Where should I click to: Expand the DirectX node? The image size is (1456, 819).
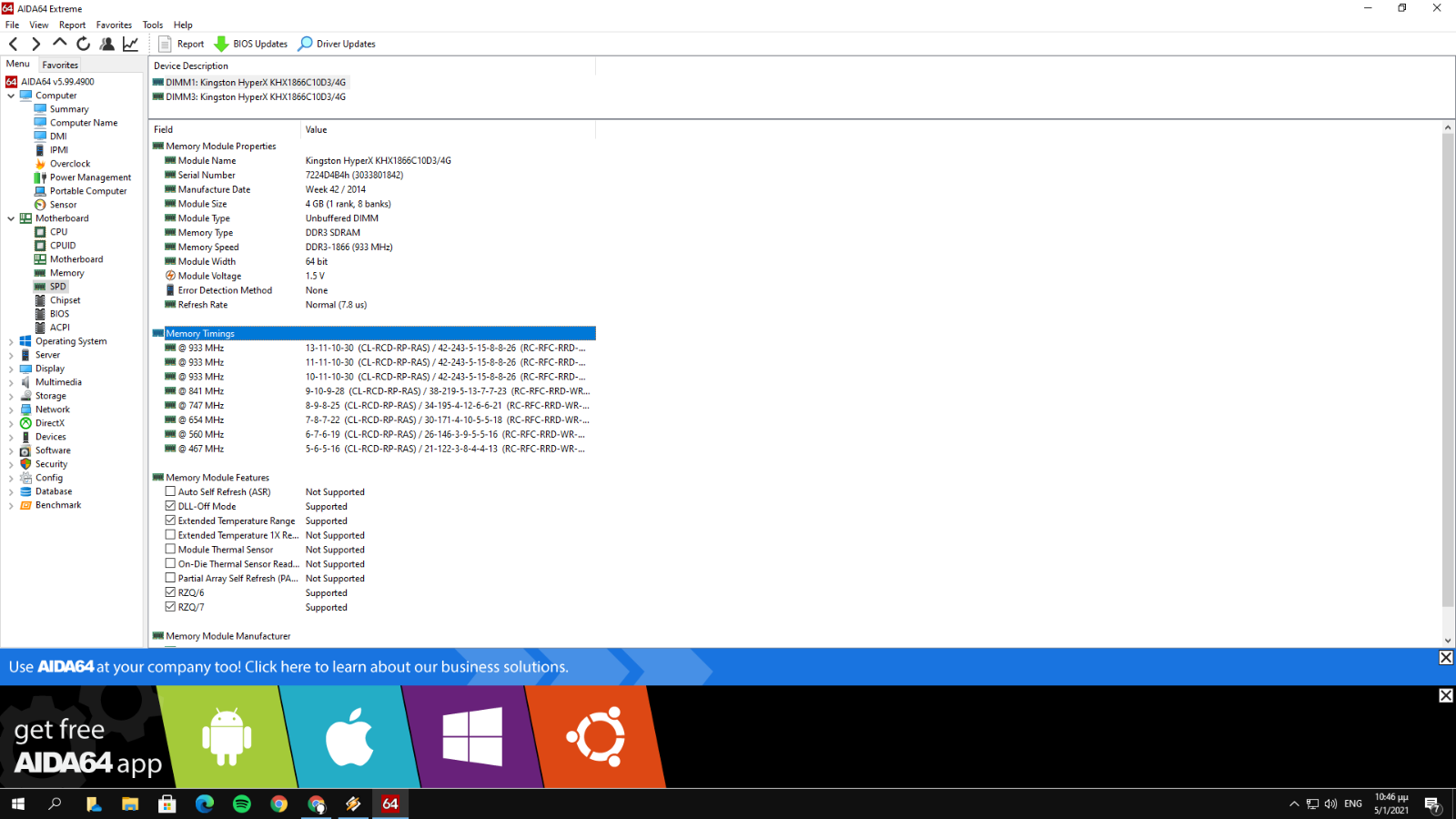(11, 423)
